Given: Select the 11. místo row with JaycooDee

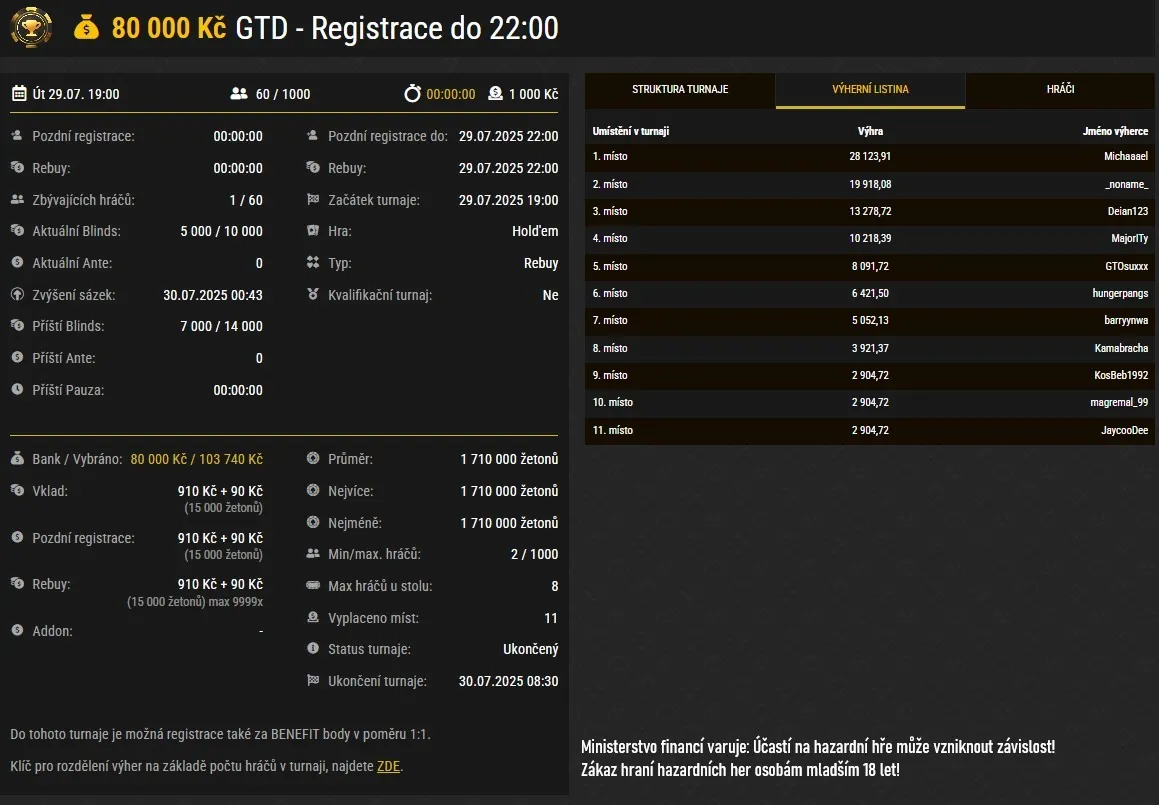Looking at the screenshot, I should (869, 431).
